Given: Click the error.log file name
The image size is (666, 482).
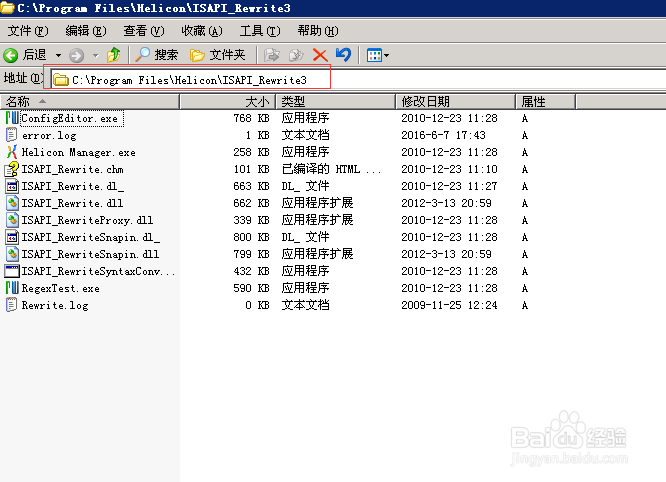Looking at the screenshot, I should [49, 135].
